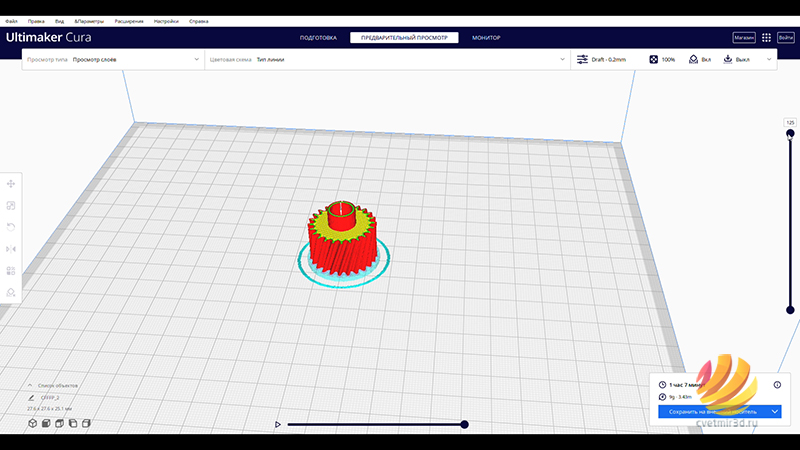Click the Ultimaker Cura logo
800x450 pixels.
point(48,37)
